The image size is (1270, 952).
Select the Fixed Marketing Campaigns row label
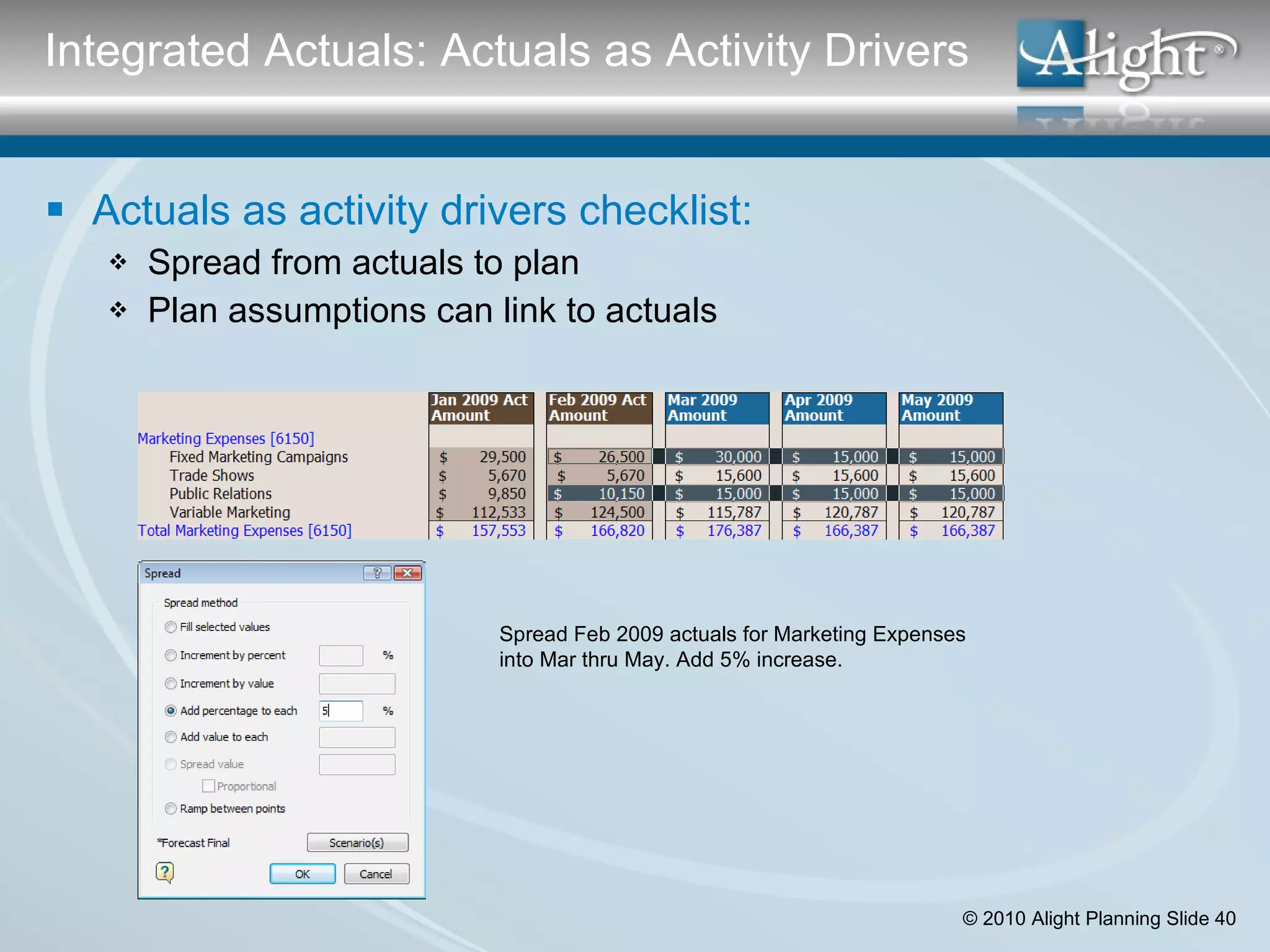point(259,457)
